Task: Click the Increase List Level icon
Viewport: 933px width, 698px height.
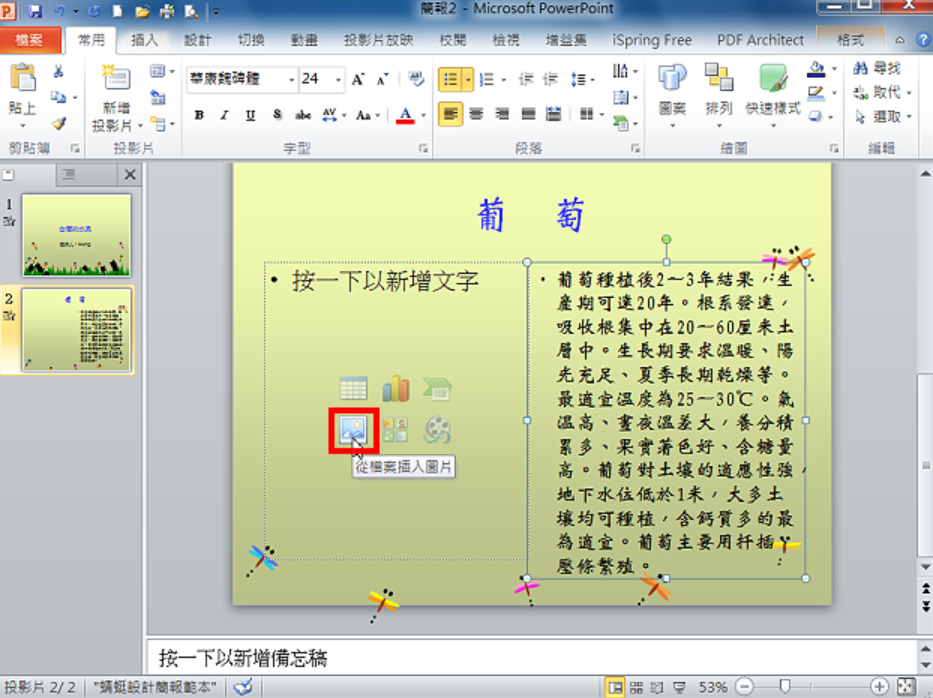Action: 550,79
